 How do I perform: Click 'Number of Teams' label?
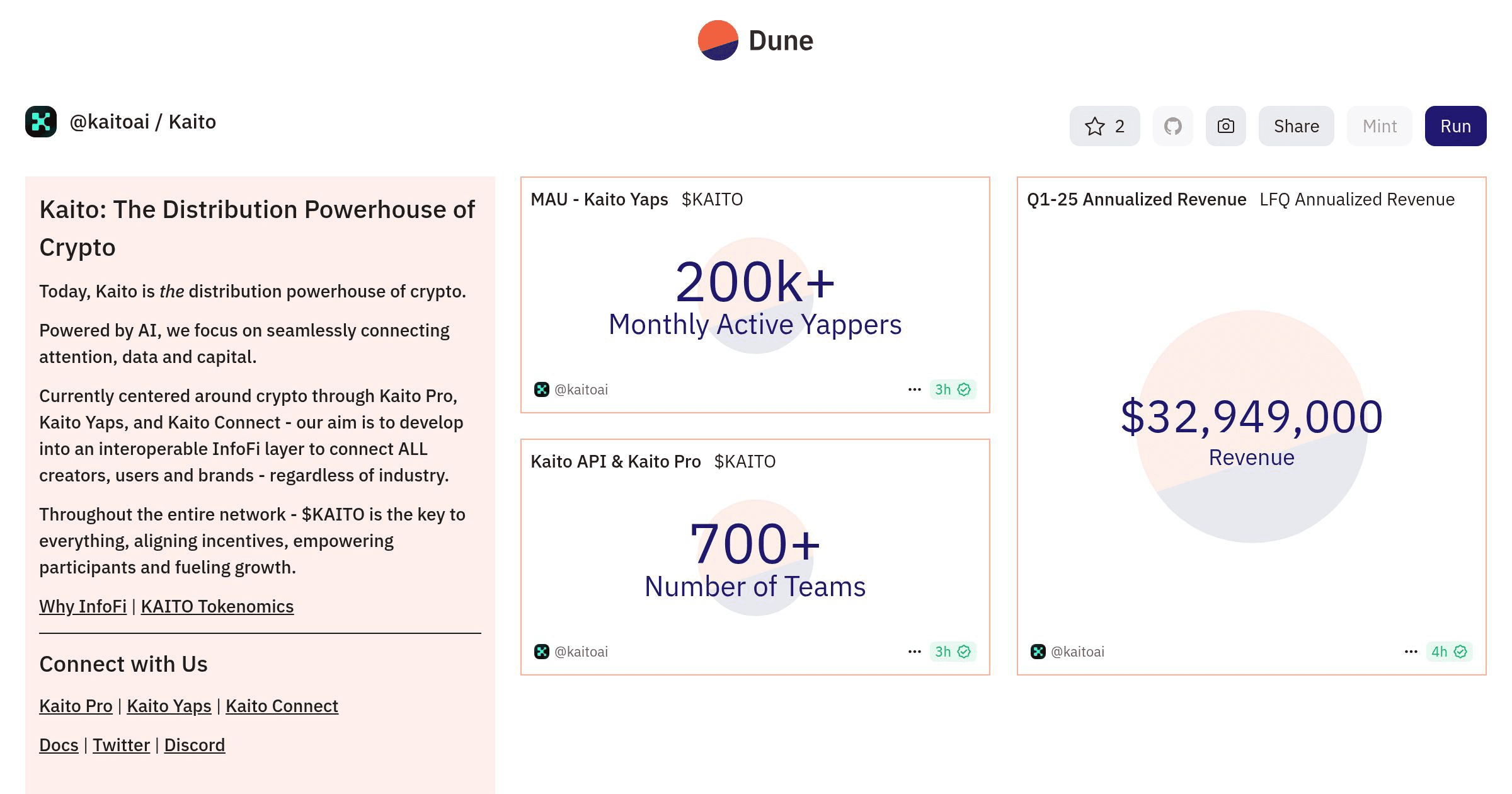(x=755, y=587)
